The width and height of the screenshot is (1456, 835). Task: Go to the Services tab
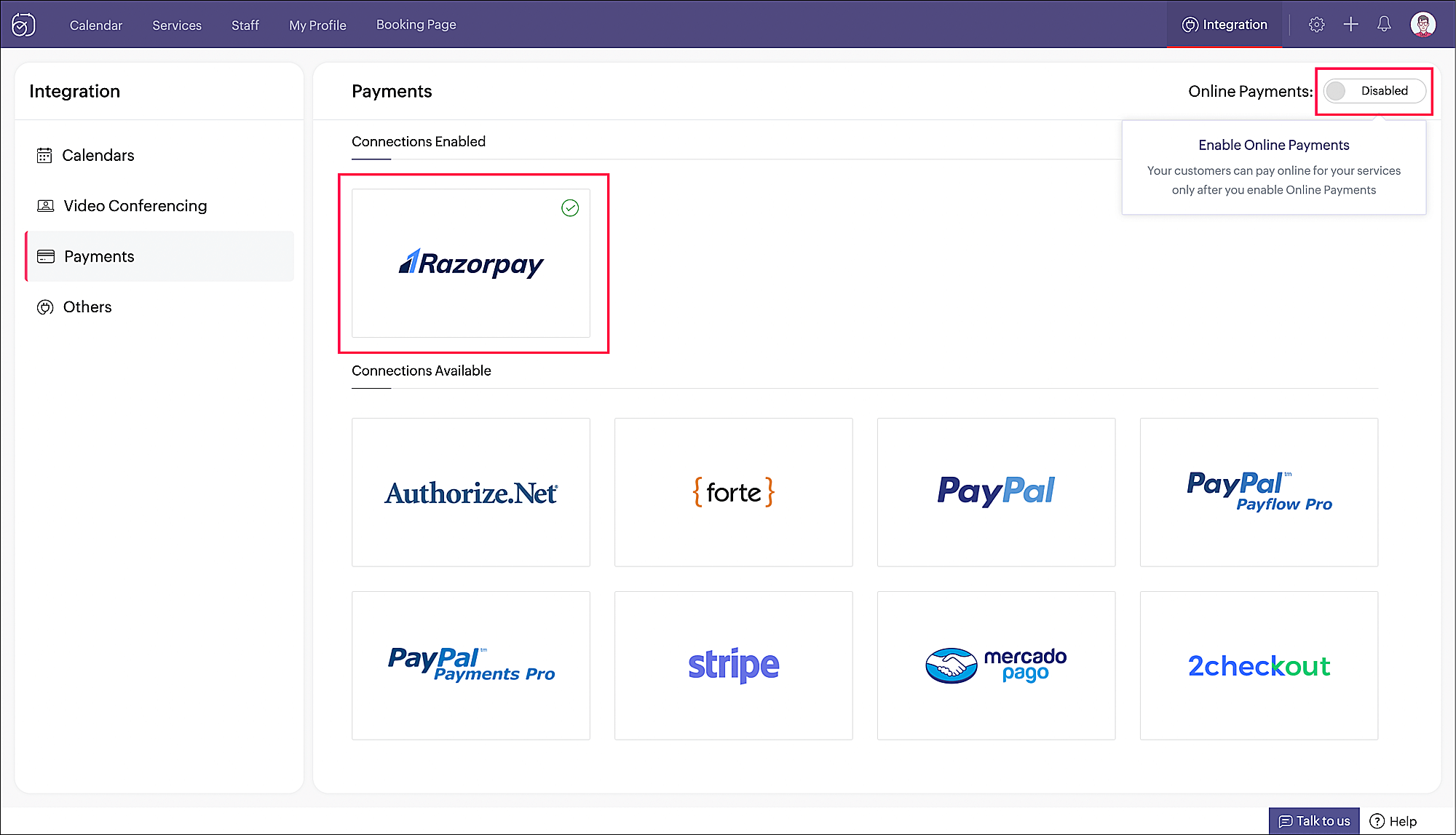click(177, 25)
